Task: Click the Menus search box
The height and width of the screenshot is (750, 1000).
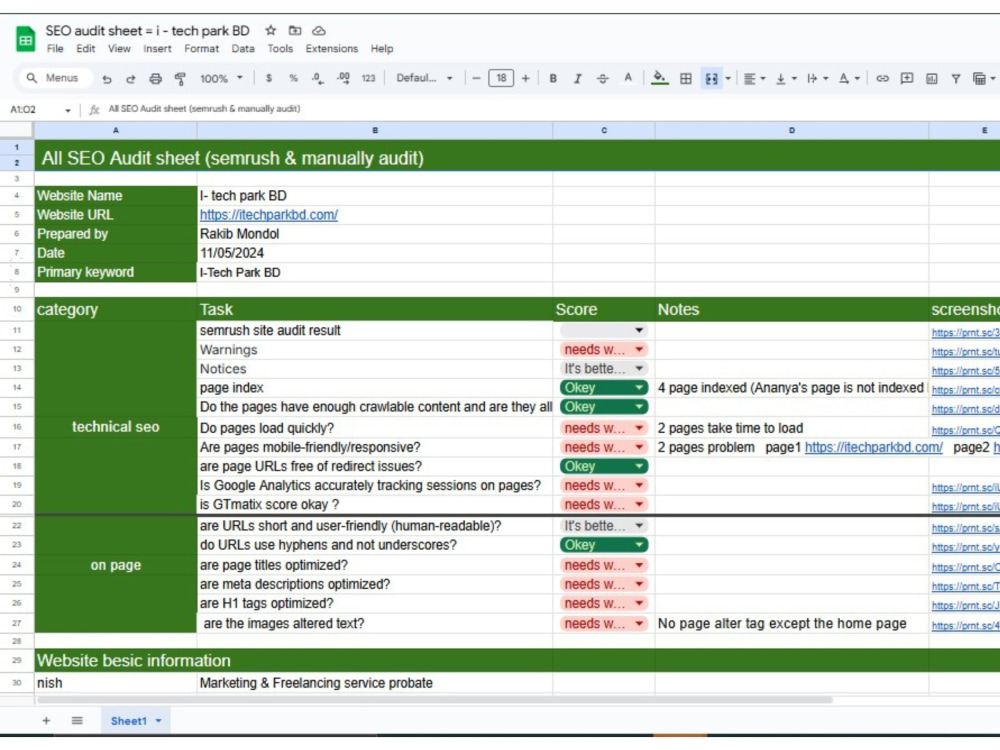Action: pos(54,78)
